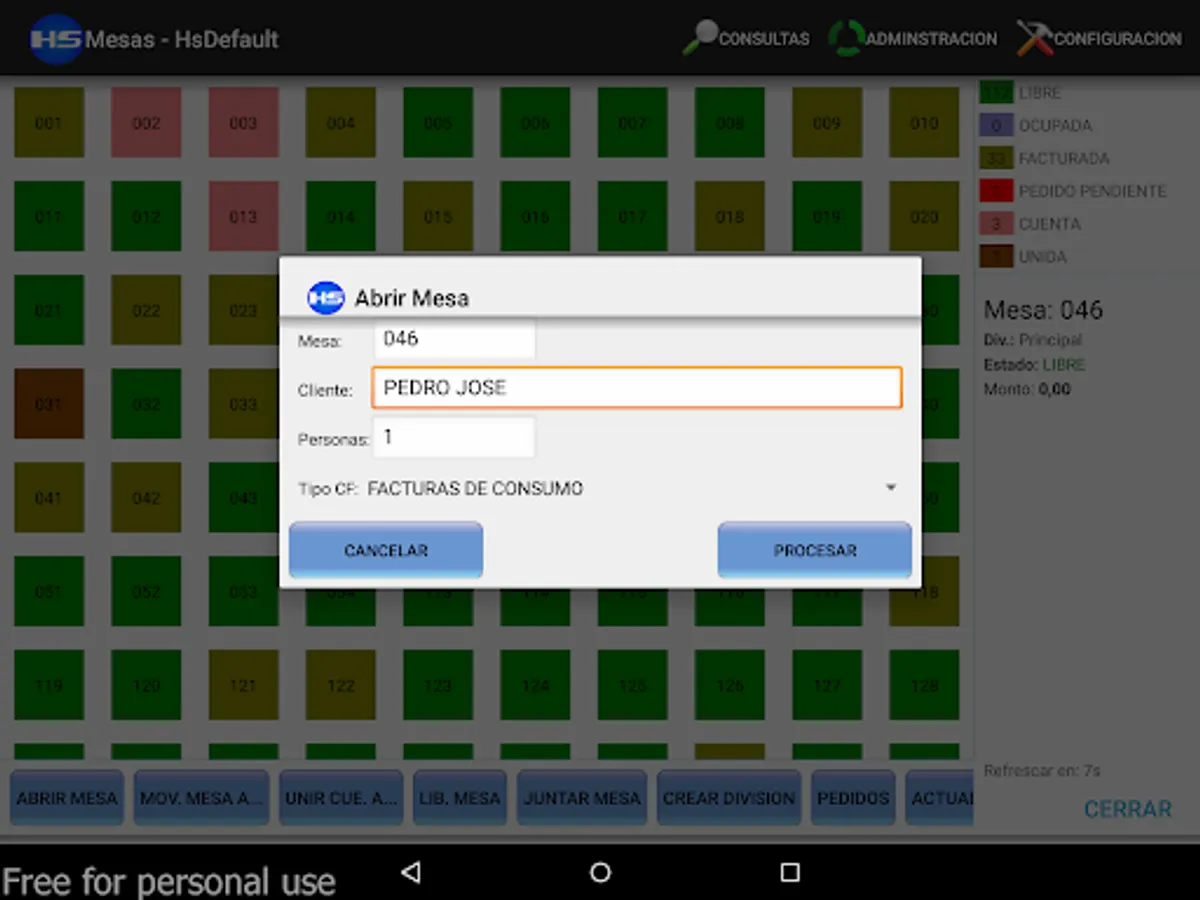1200x900 pixels.
Task: Select table tile 010
Action: tap(925, 123)
